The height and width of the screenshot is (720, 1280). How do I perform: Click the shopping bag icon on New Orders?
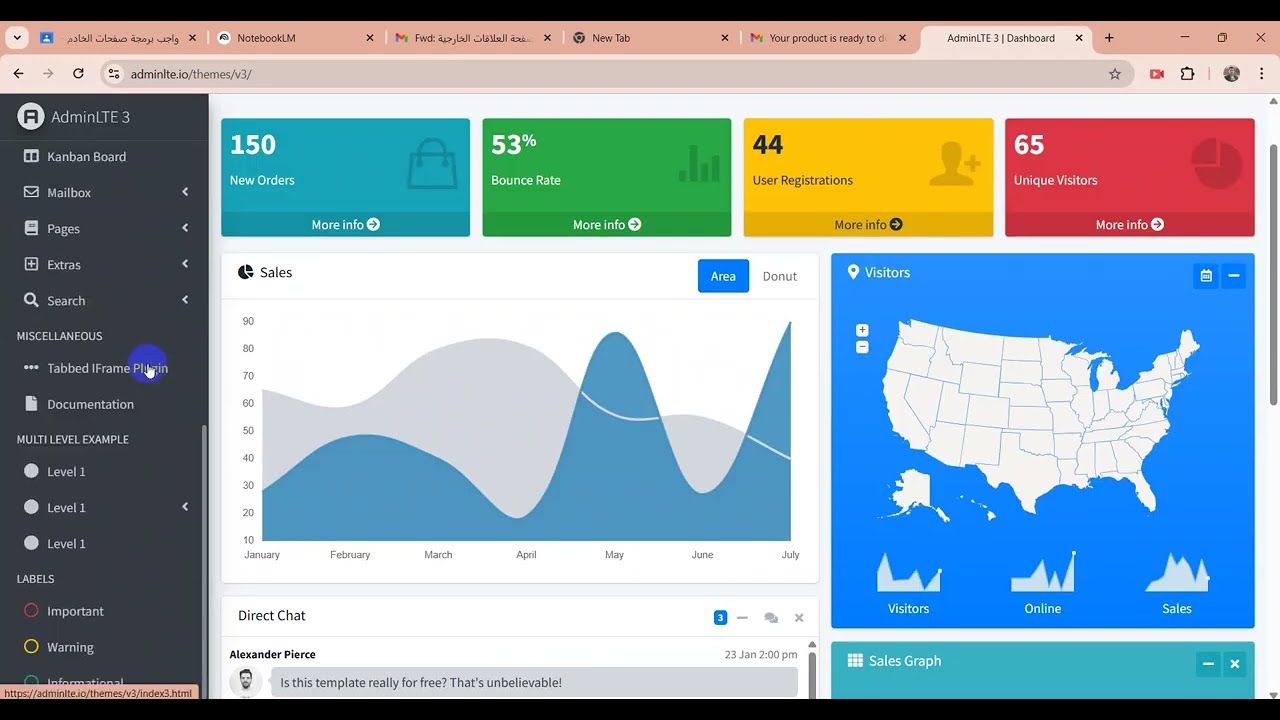click(x=432, y=164)
